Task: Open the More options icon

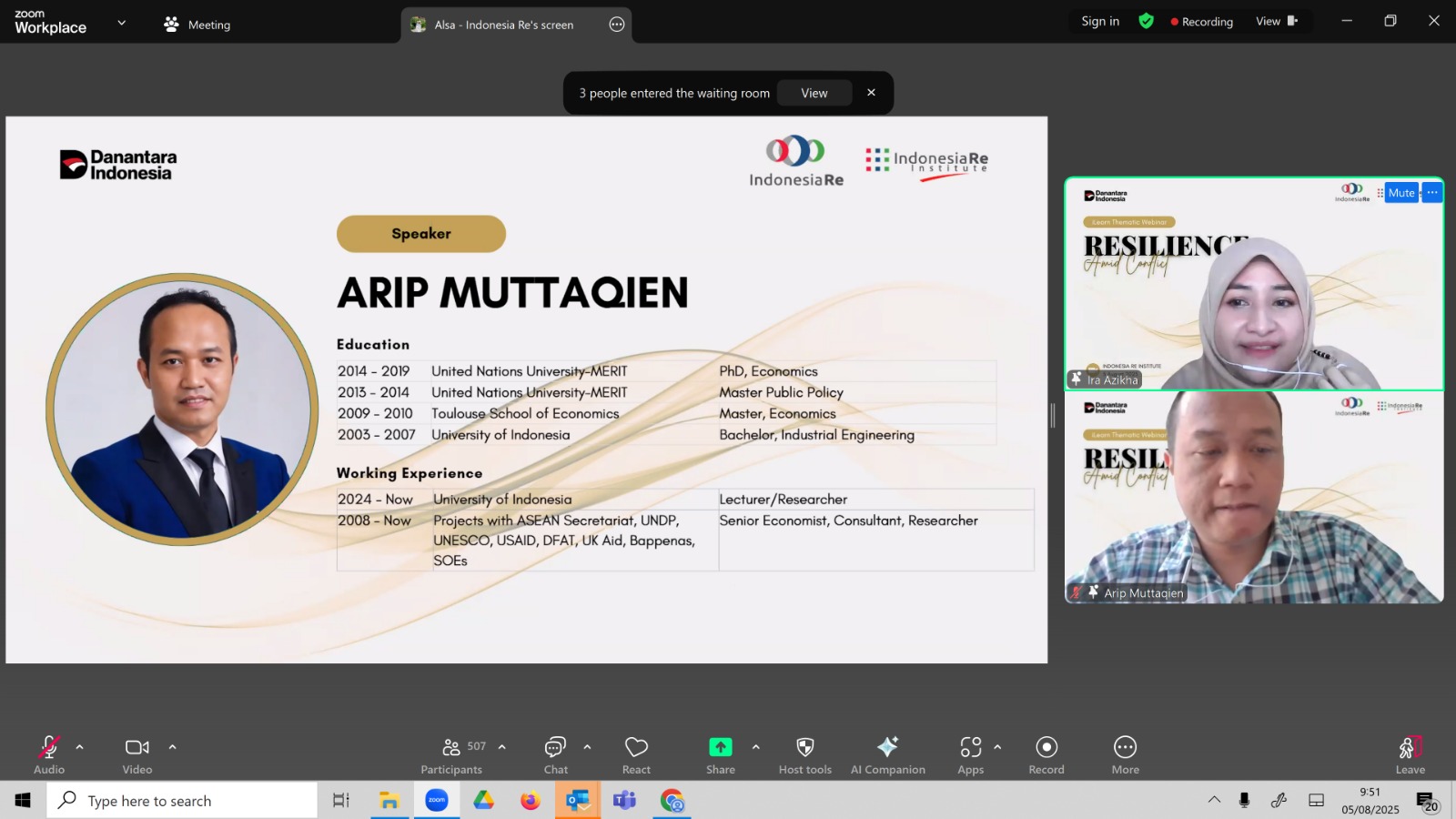Action: tap(1126, 747)
